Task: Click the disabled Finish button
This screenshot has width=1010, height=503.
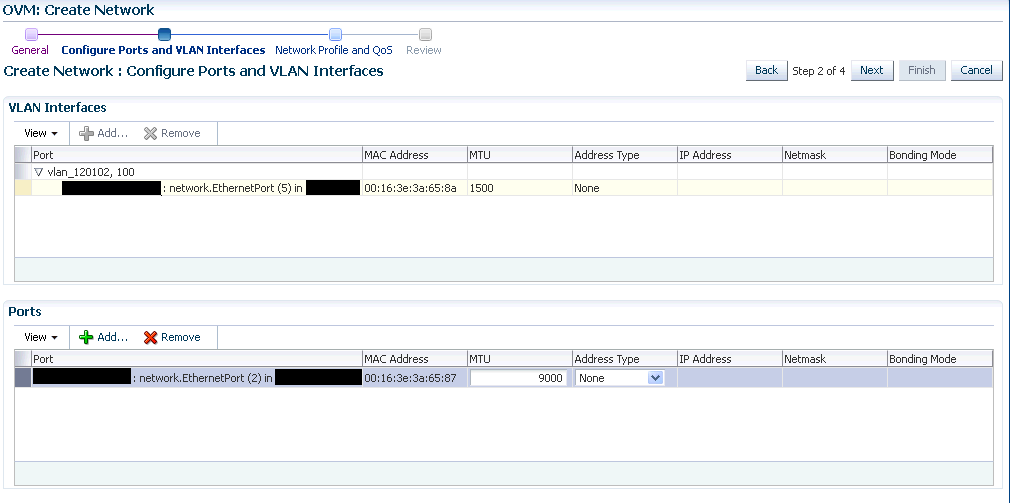Action: [922, 70]
